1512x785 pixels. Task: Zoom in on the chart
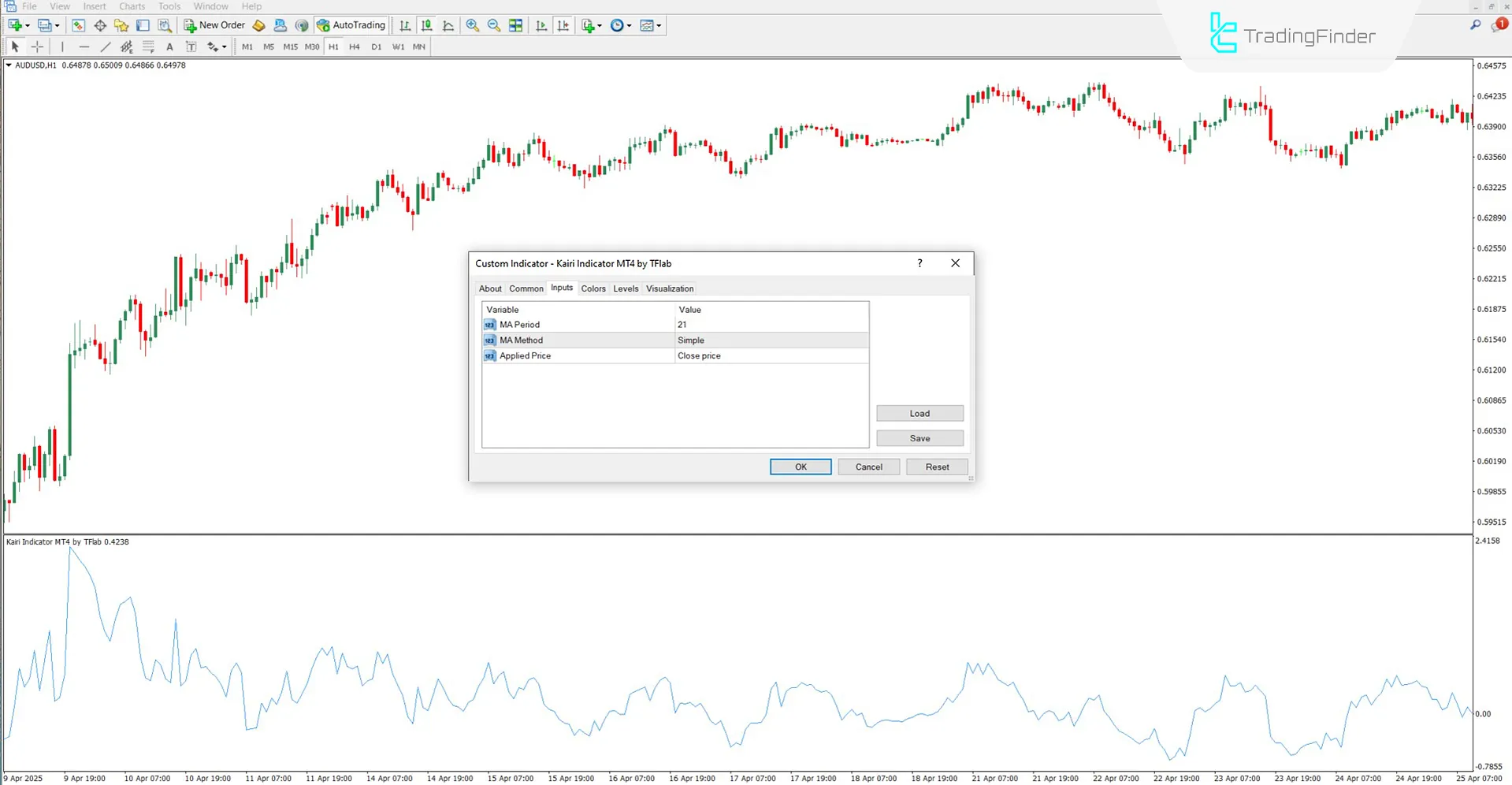pyautogui.click(x=473, y=25)
